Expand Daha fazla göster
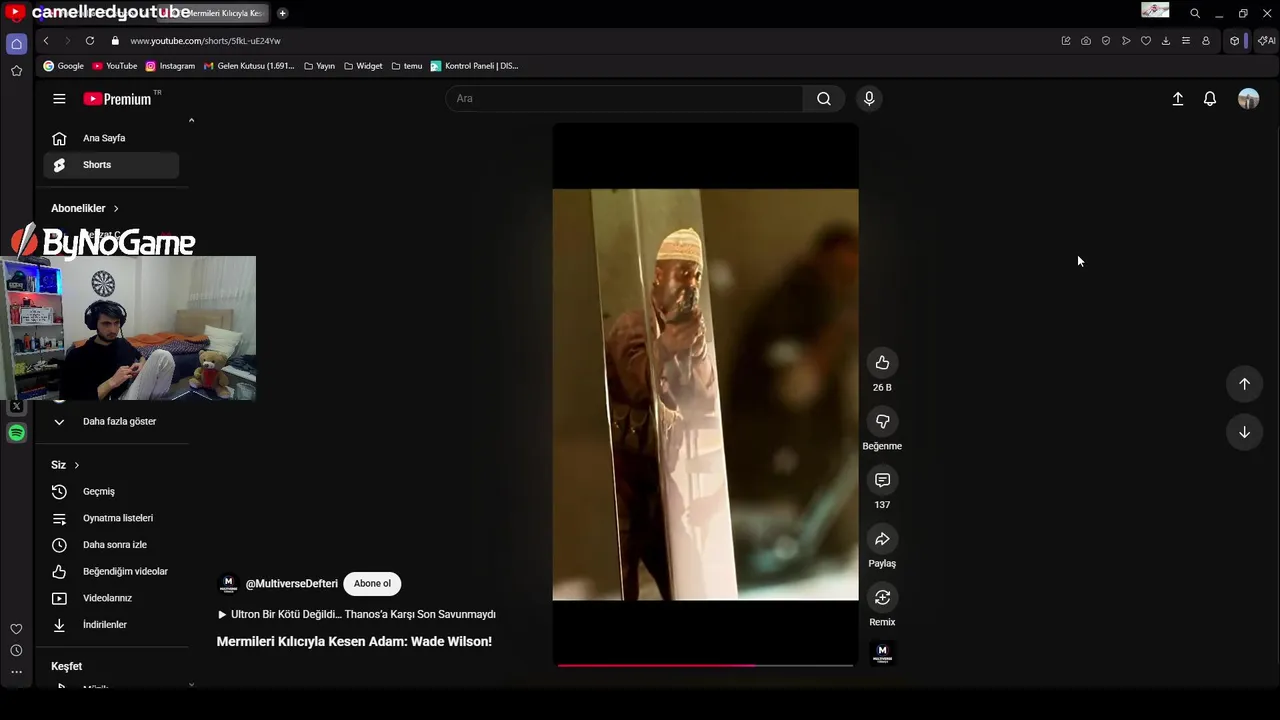The height and width of the screenshot is (720, 1280). coord(111,422)
